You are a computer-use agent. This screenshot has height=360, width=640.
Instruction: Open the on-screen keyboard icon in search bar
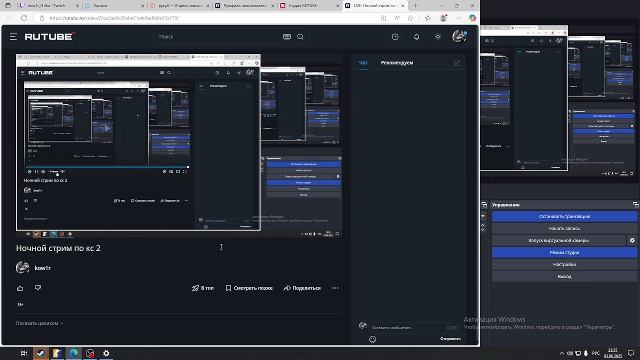287,37
